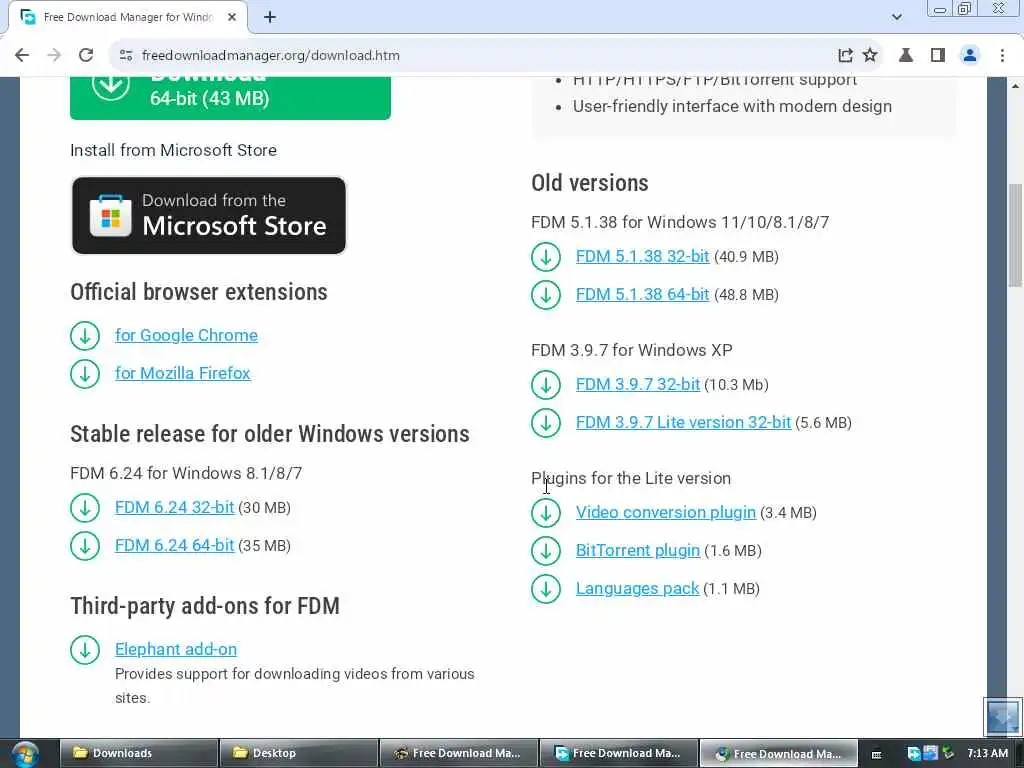Click the download icon beside for Google Chrome
This screenshot has width=1024, height=768.
coord(85,336)
